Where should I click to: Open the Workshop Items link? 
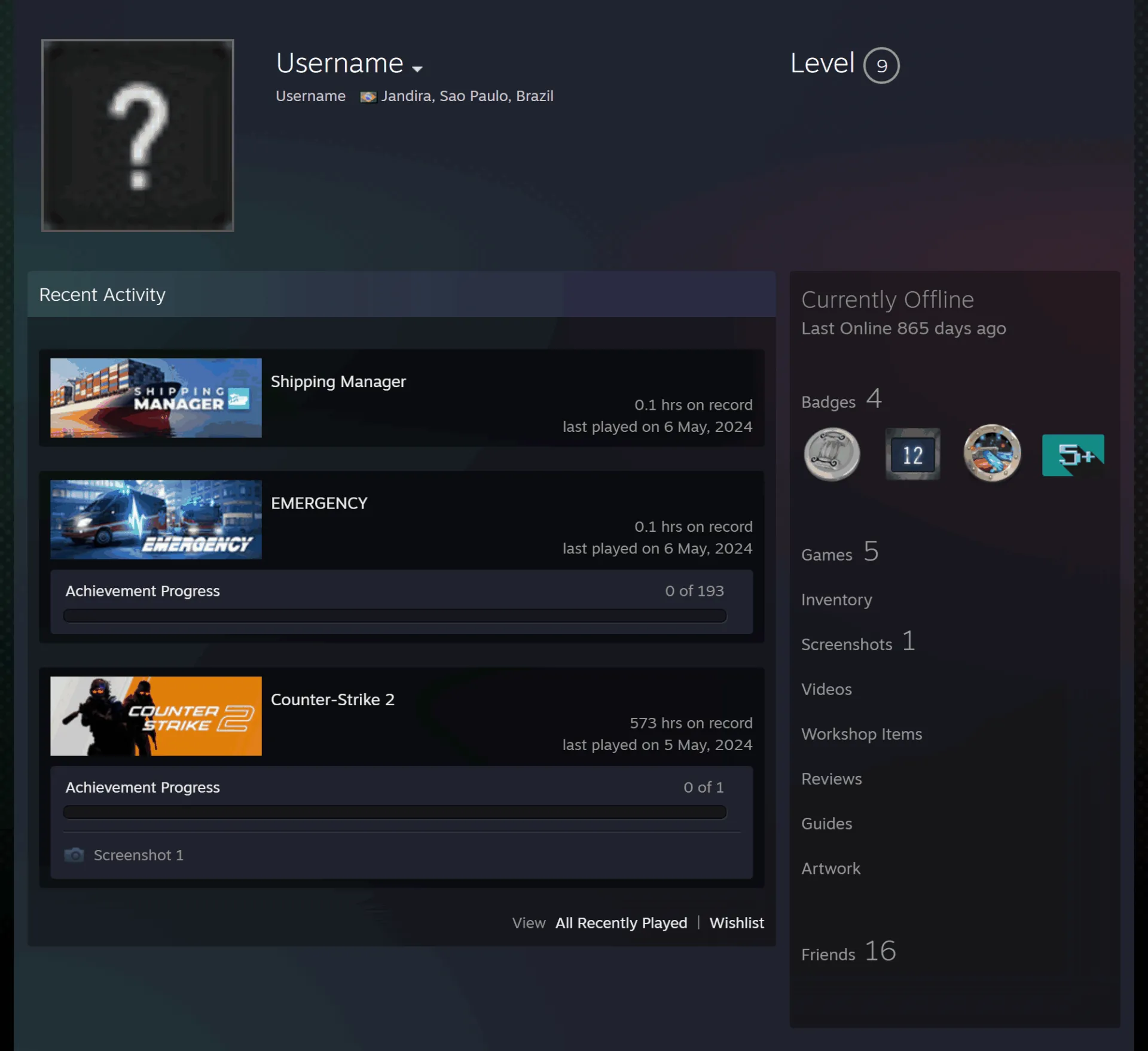pyautogui.click(x=862, y=734)
